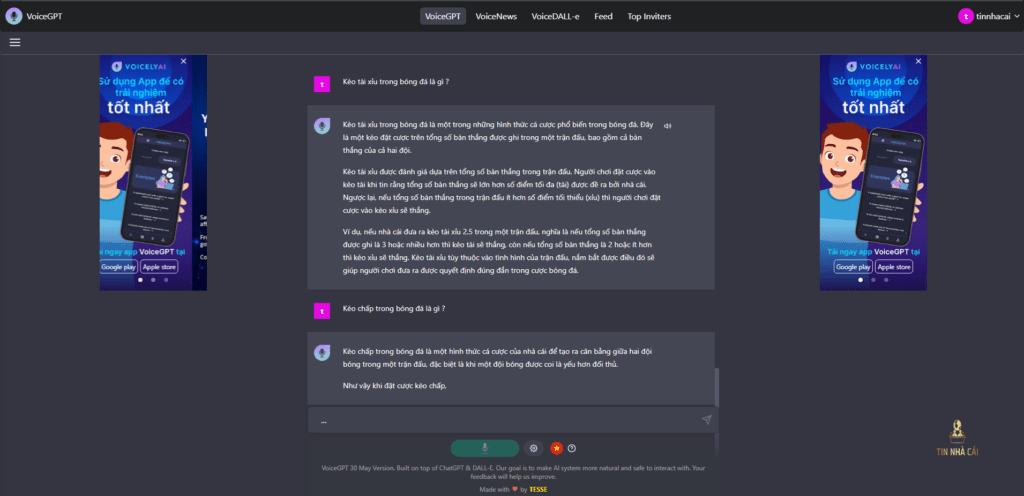Switch to the VoiceNews tab
1024x496 pixels.
495,16
